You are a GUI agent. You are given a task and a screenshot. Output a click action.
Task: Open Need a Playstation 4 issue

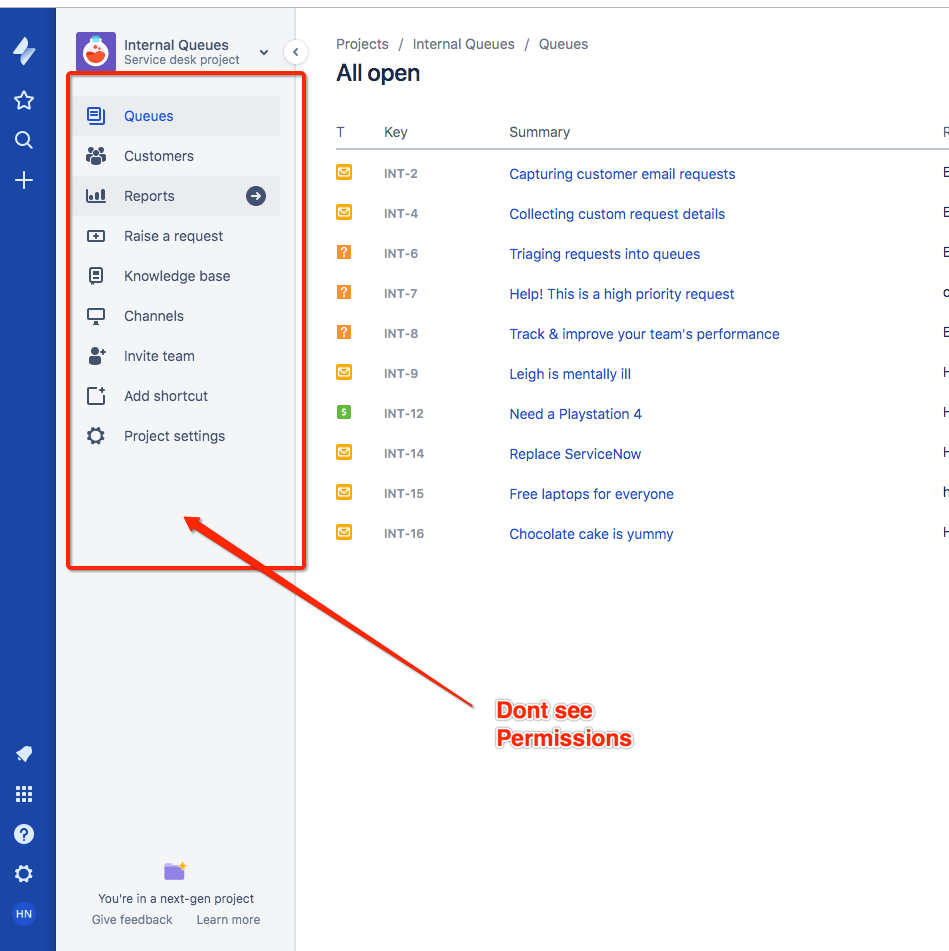tap(575, 414)
